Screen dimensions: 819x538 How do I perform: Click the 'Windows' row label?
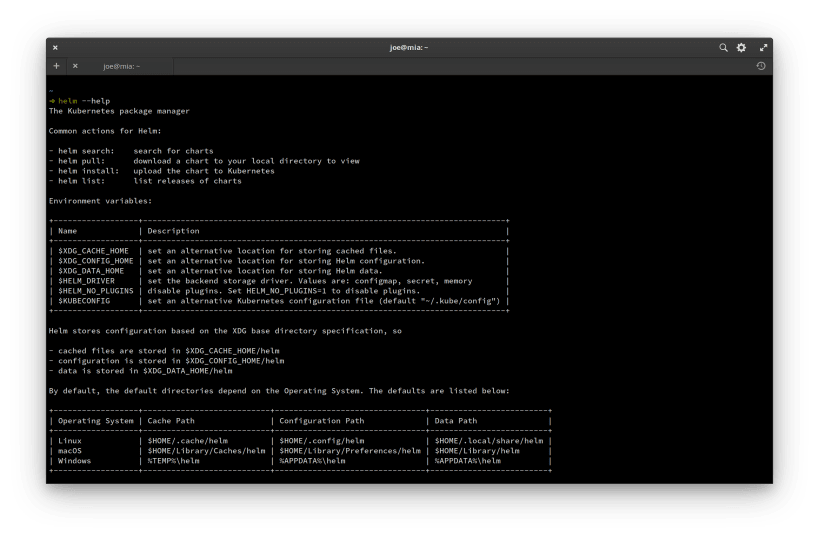click(x=74, y=461)
